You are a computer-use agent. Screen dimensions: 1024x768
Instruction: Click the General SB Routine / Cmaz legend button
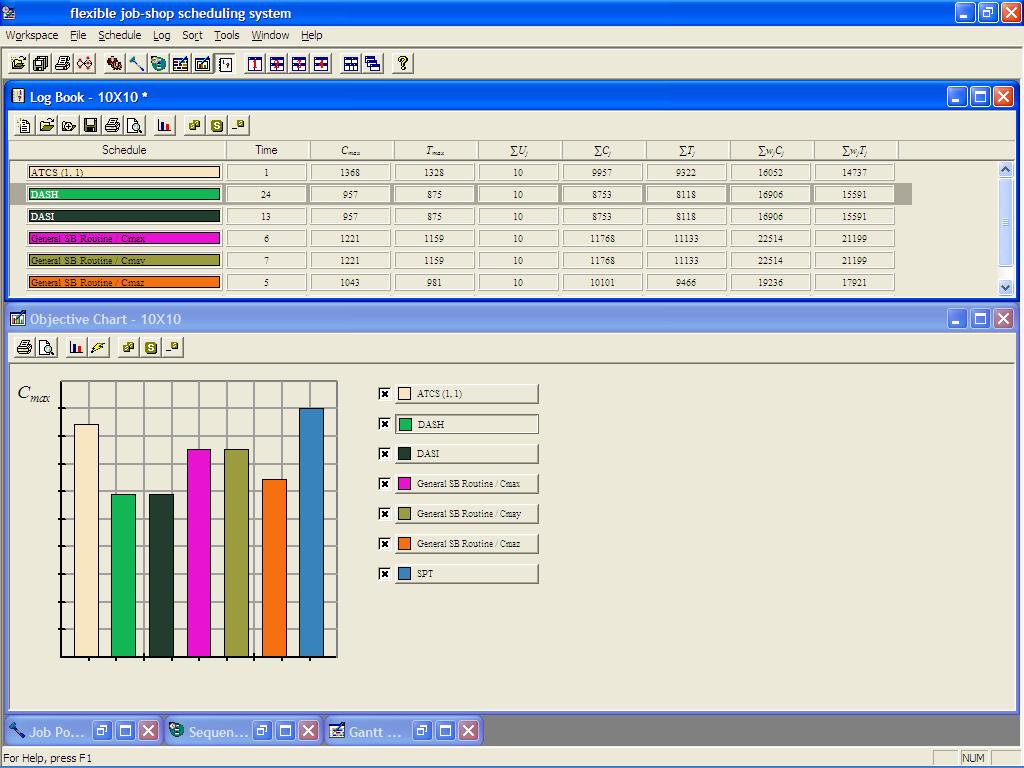(468, 544)
